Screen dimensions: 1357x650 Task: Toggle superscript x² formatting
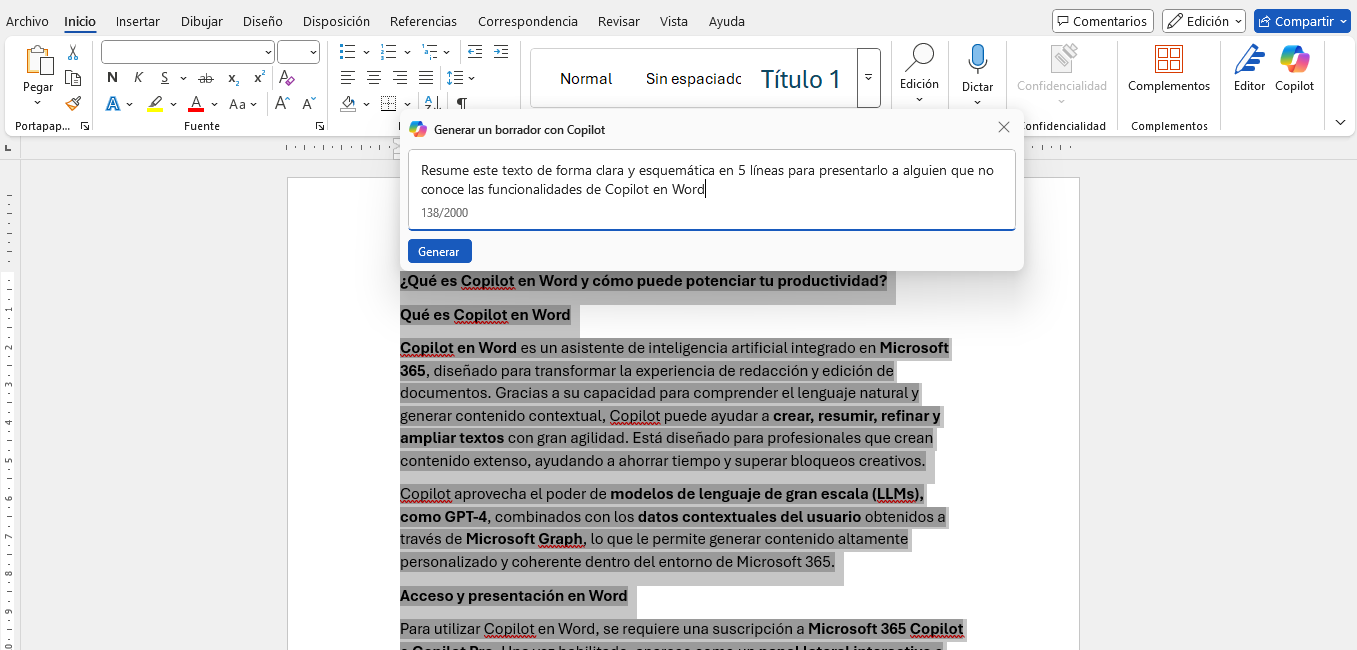pyautogui.click(x=259, y=78)
